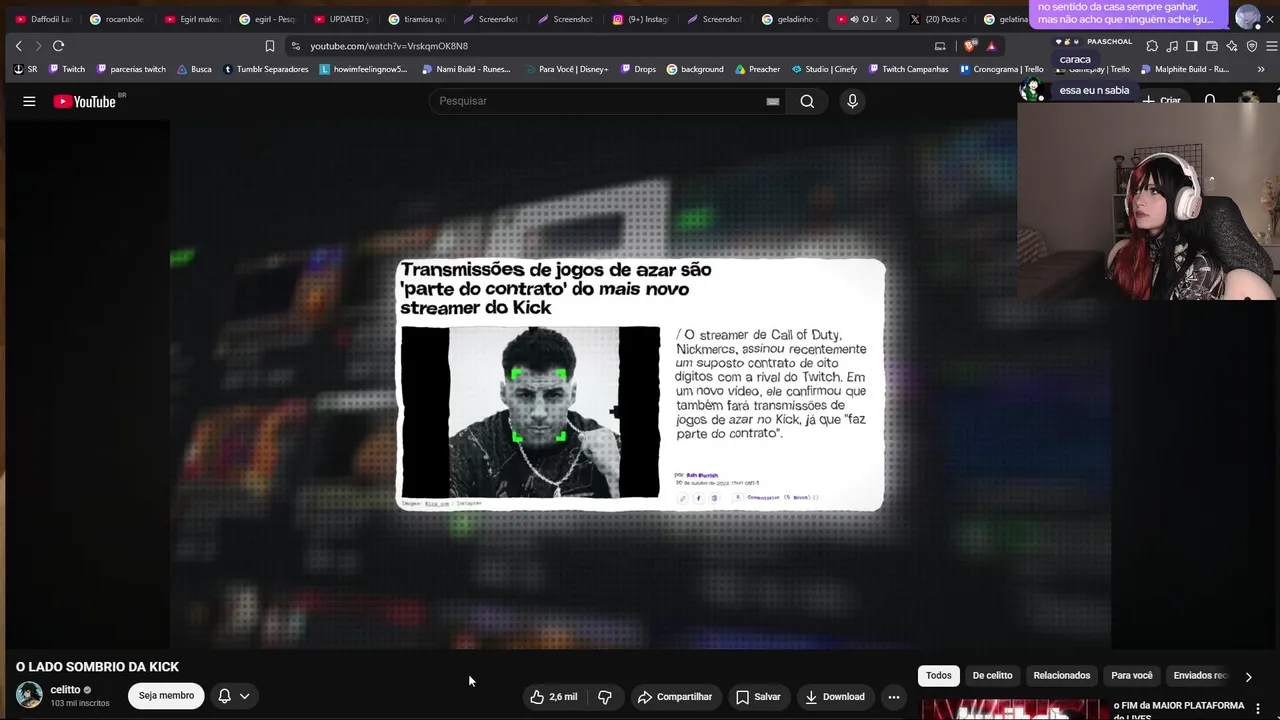Screen dimensions: 1280x720
Task: Show more filter chips with right arrow
Action: (x=1248, y=677)
